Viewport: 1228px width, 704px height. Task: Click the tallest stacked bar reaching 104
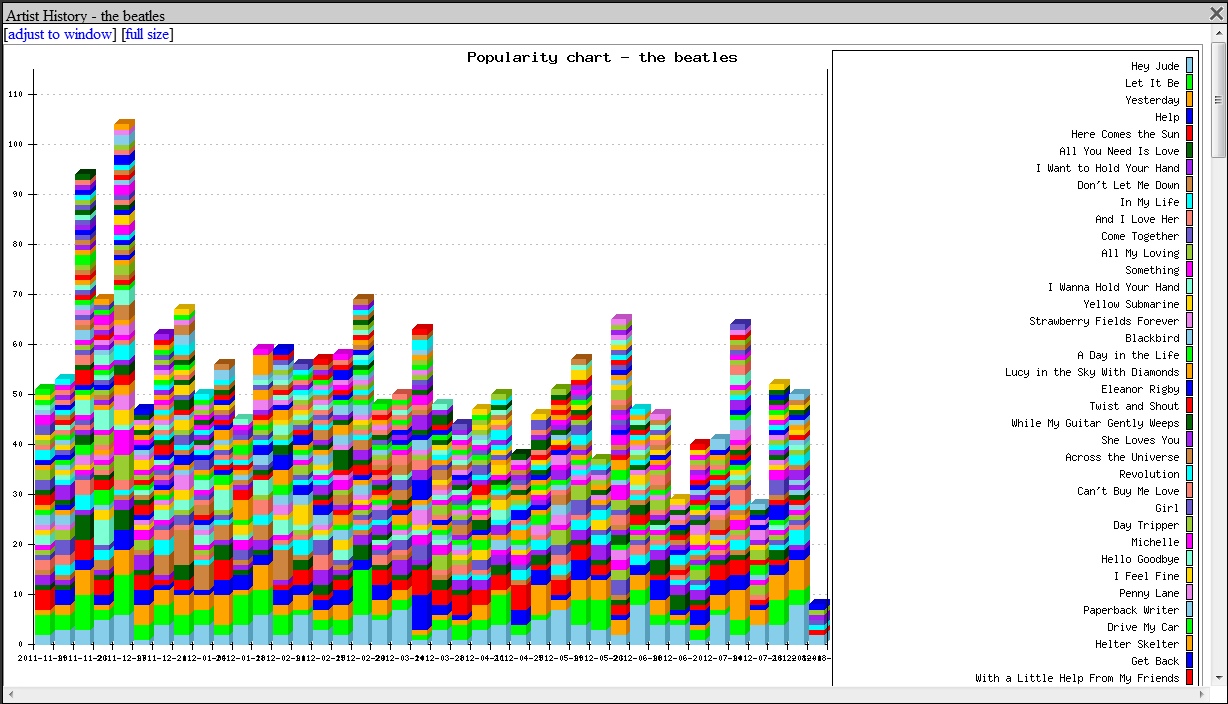coord(124,382)
